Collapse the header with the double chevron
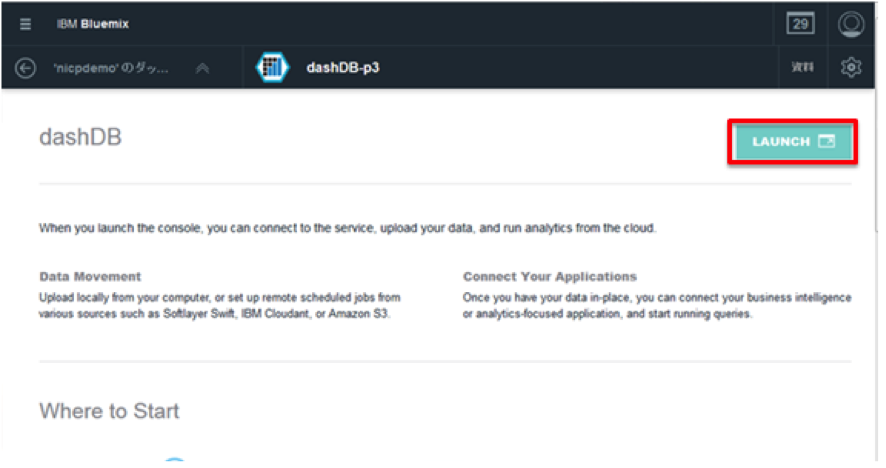Screen dimensions: 886x468 (x=202, y=68)
